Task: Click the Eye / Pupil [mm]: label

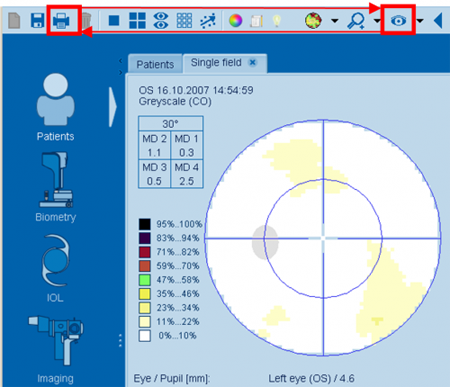Action: click(x=172, y=378)
